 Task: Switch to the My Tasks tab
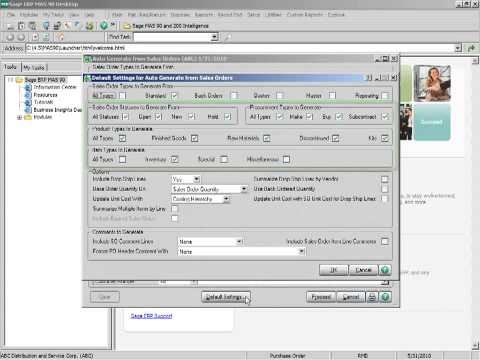pos(34,68)
